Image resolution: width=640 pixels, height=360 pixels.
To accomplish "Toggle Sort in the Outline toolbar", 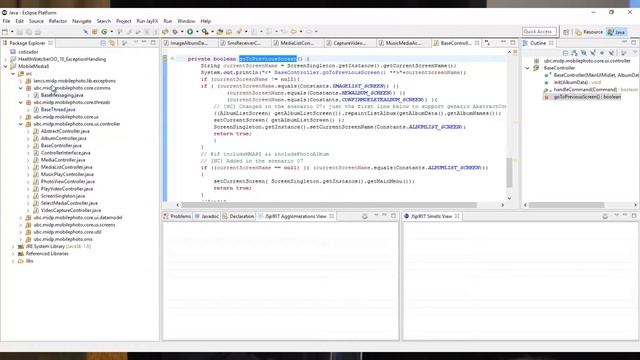I will coord(574,53).
